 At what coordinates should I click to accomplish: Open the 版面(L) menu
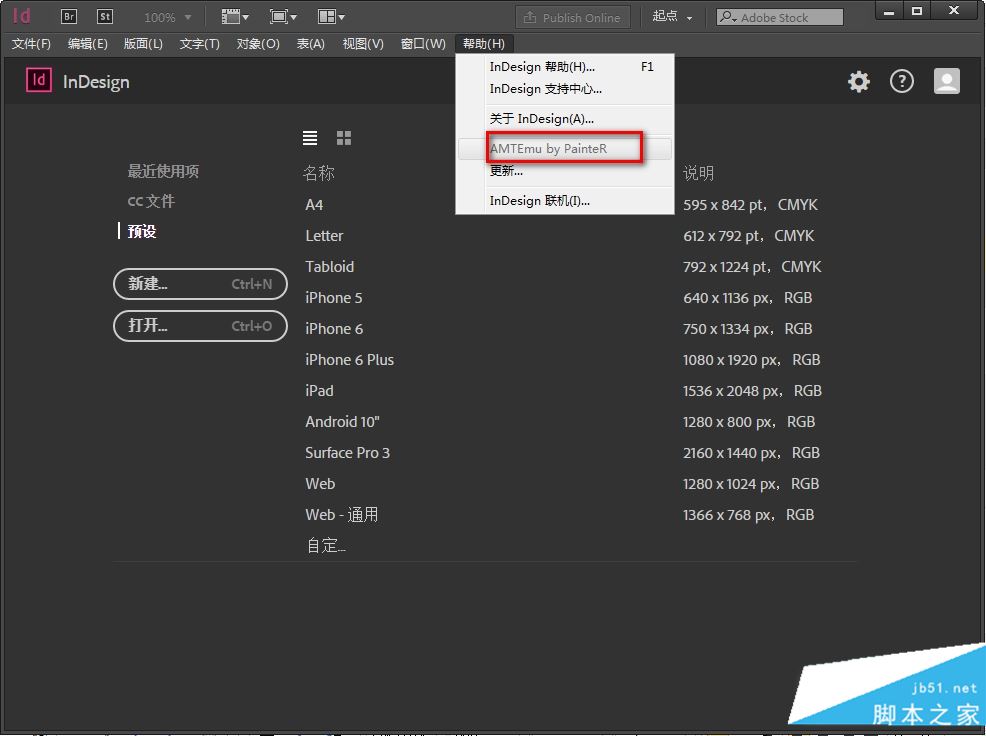coord(143,43)
